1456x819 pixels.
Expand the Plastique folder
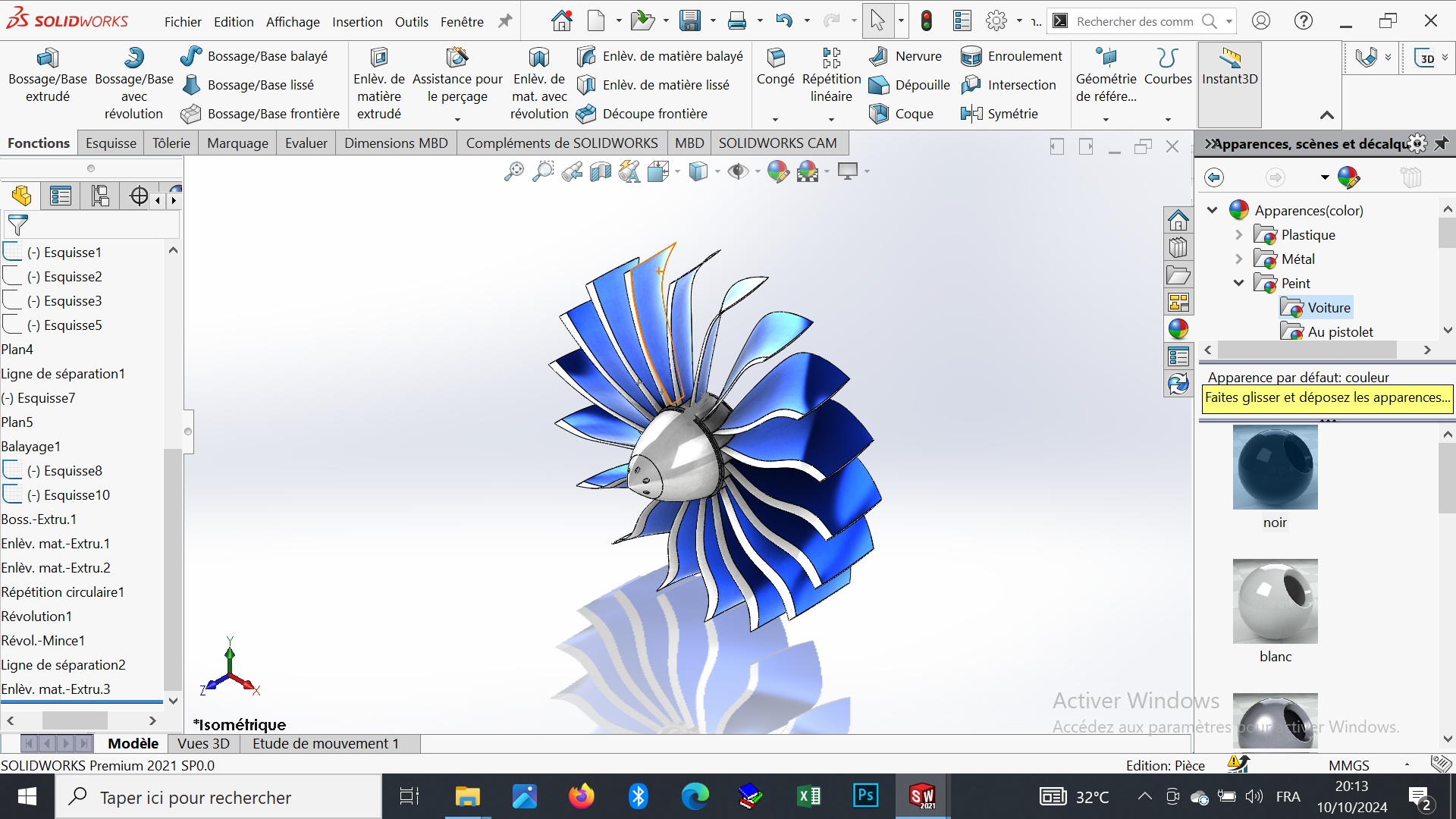click(1238, 235)
